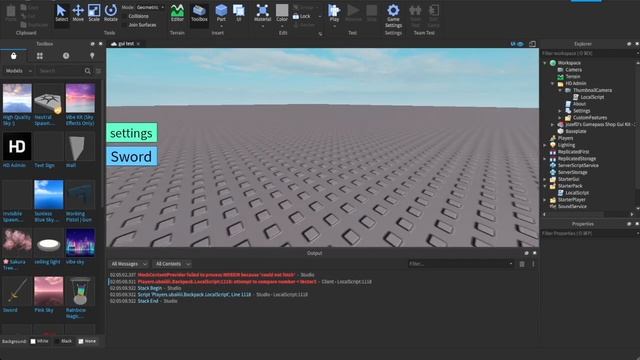Click the Sword GUI button in viewport

click(x=131, y=157)
